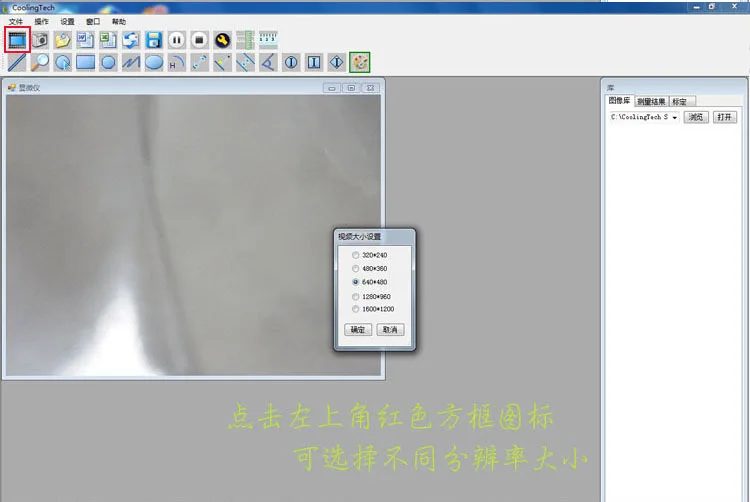This screenshot has width=750, height=502.
Task: Click the horizontal ruler scale icon
Action: [x=268, y=40]
